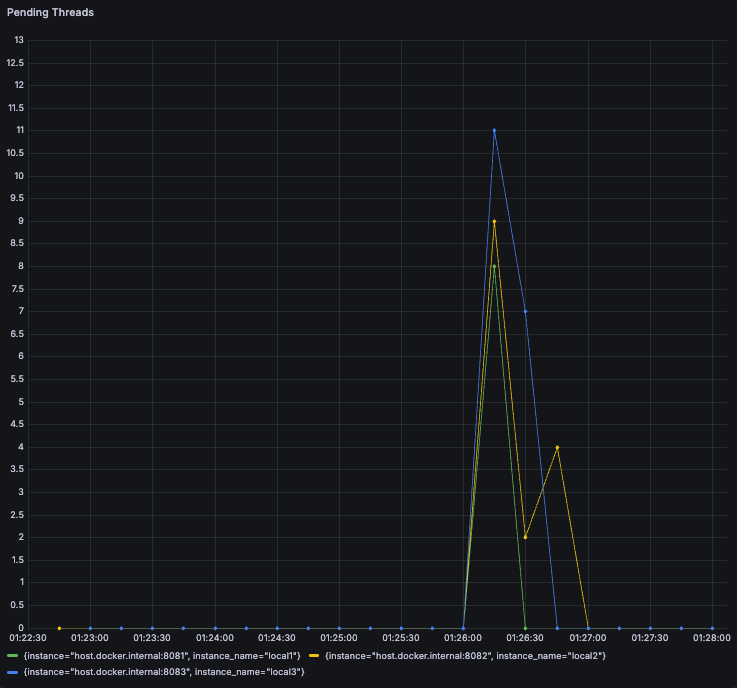Click the blue zero point at 01:28:00

(713, 628)
